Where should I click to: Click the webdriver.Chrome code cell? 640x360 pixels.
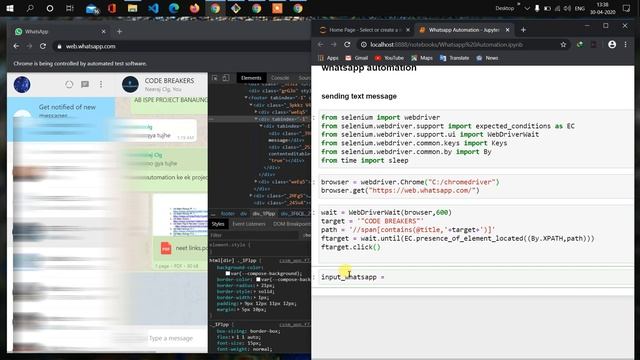476,187
